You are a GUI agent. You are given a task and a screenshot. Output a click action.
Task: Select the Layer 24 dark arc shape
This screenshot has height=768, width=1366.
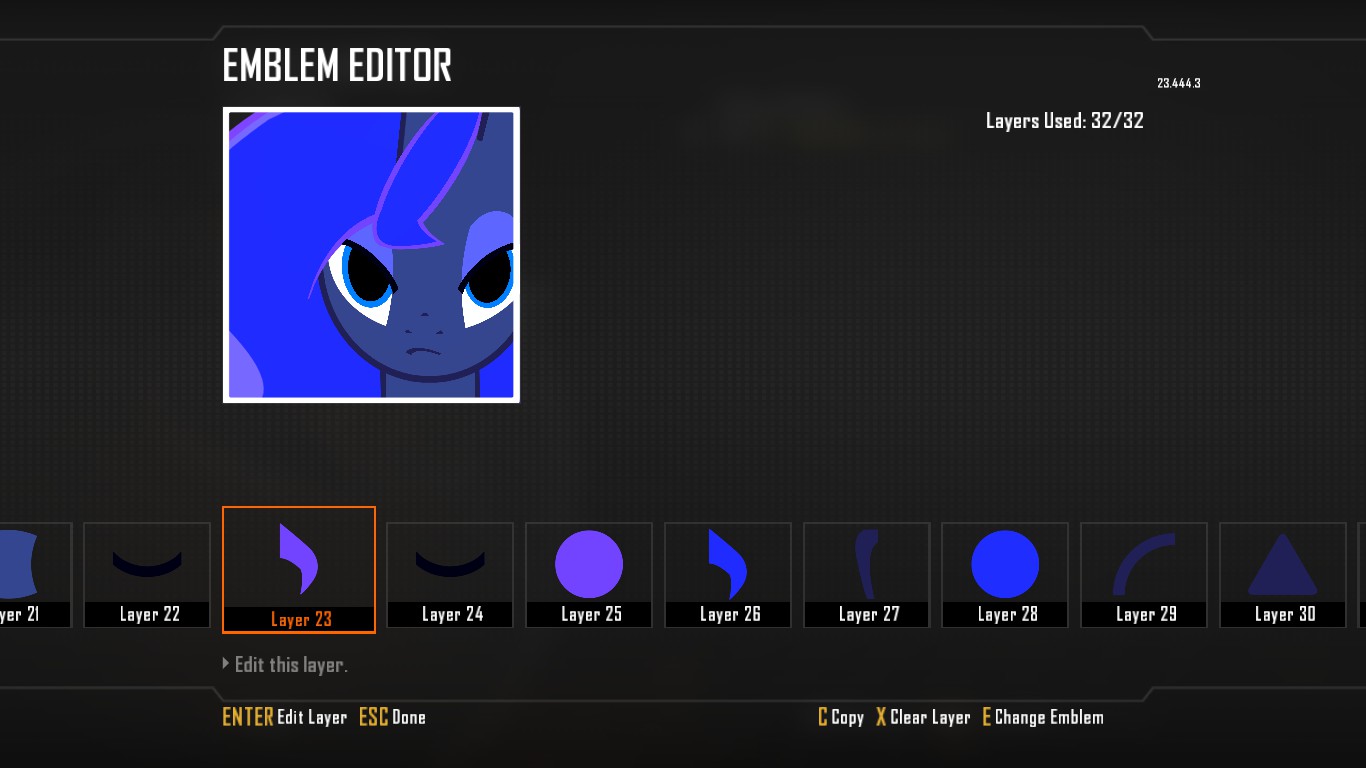click(449, 565)
